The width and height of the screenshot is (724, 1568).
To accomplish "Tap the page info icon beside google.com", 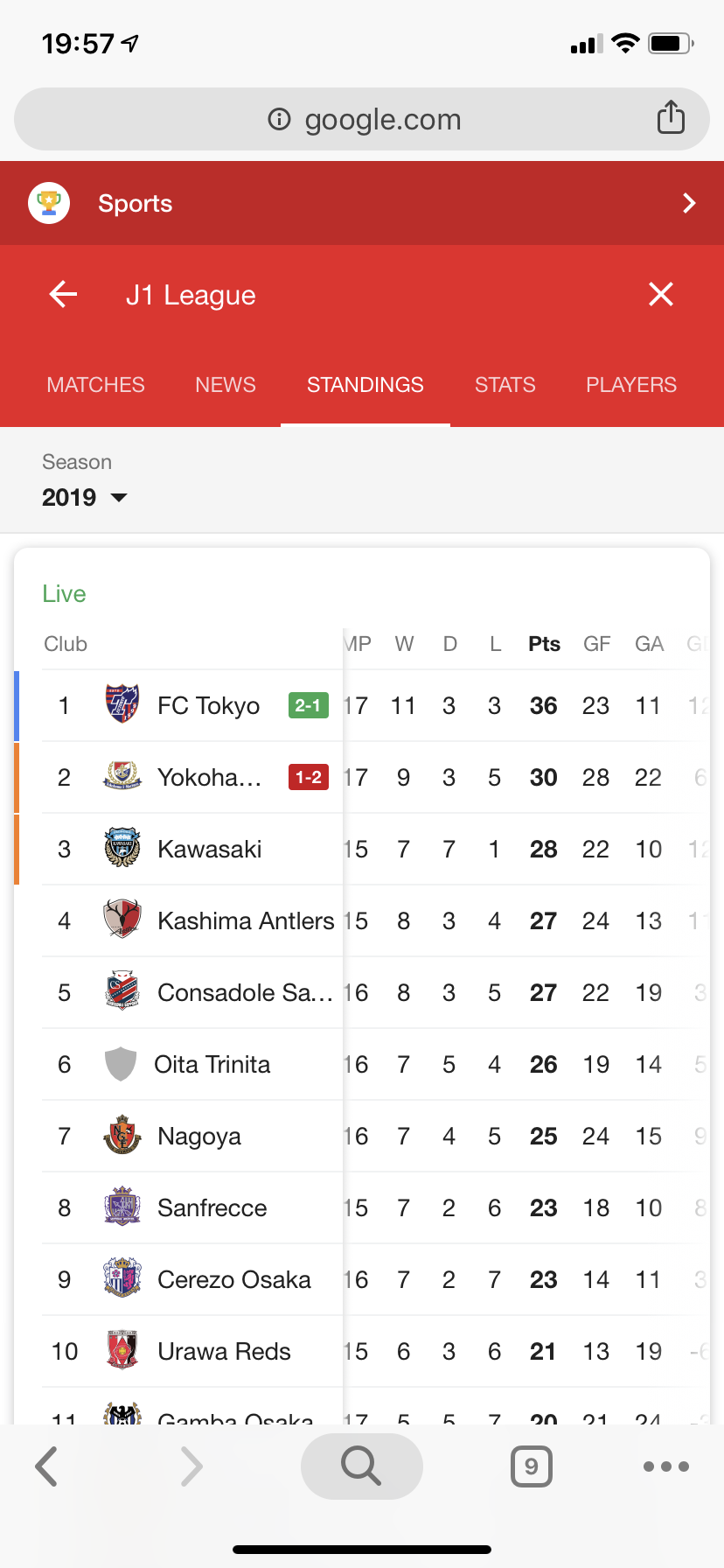I will [x=279, y=119].
